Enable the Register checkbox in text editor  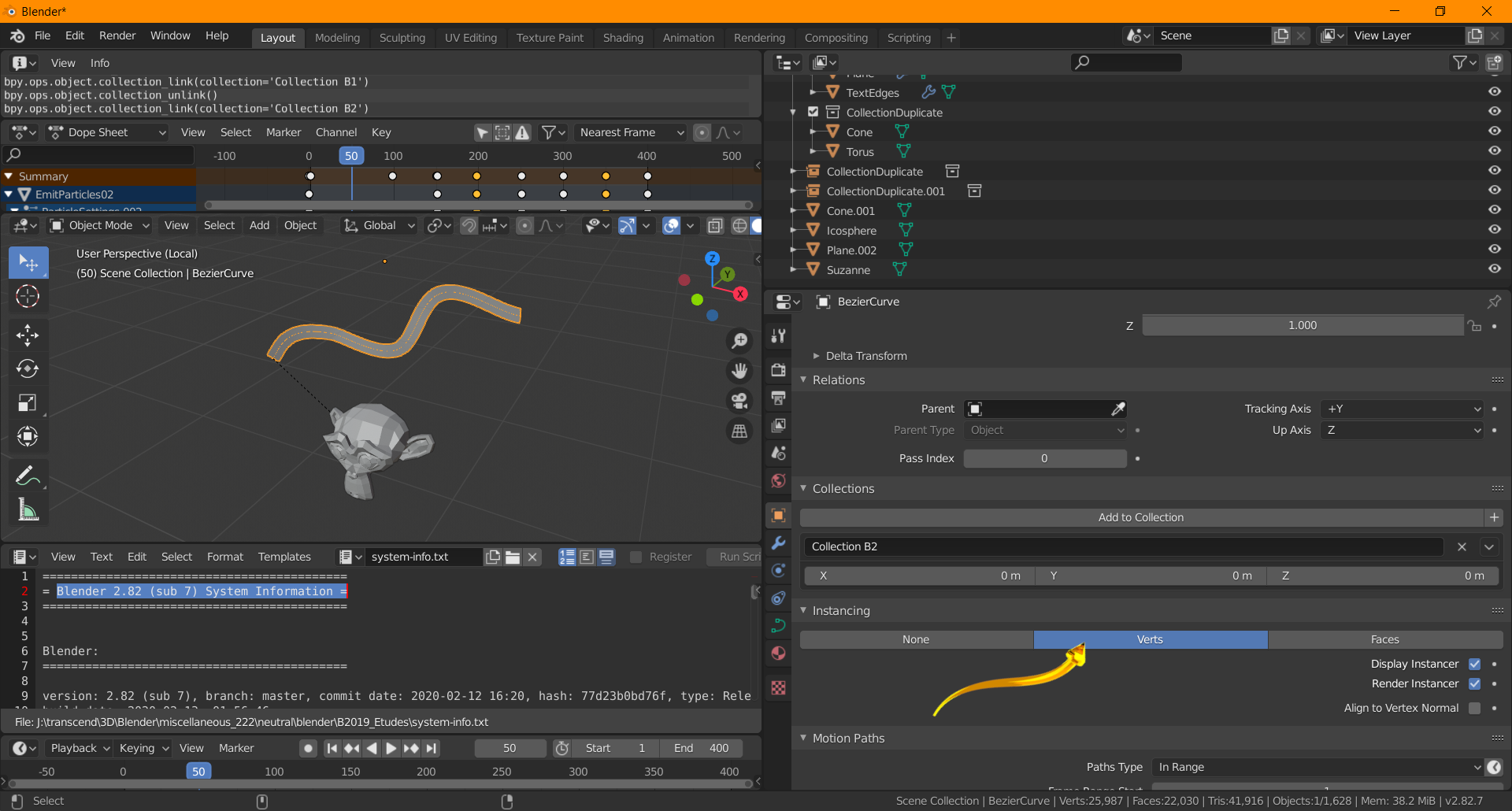(636, 557)
